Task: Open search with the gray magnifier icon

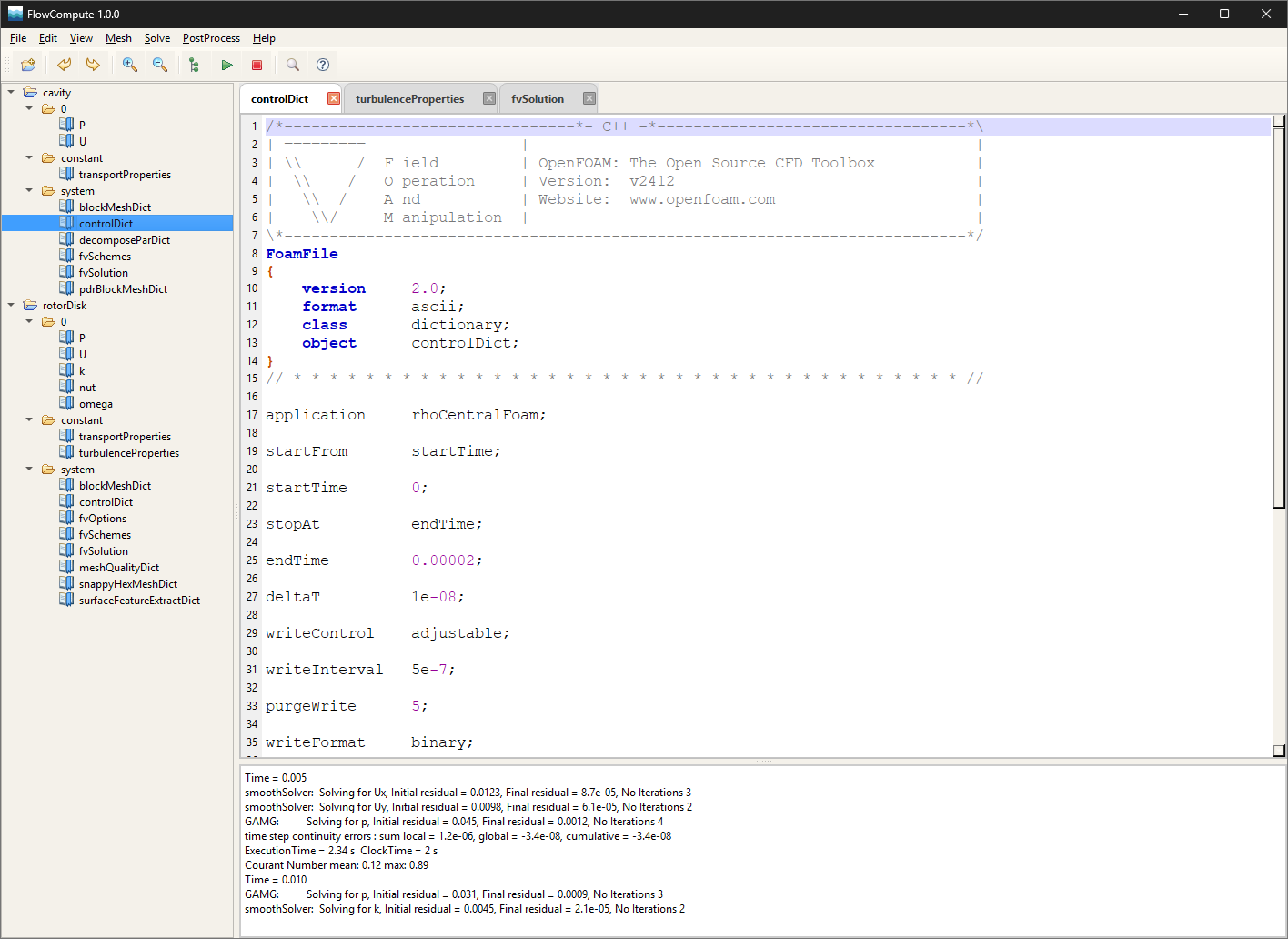Action: click(293, 65)
